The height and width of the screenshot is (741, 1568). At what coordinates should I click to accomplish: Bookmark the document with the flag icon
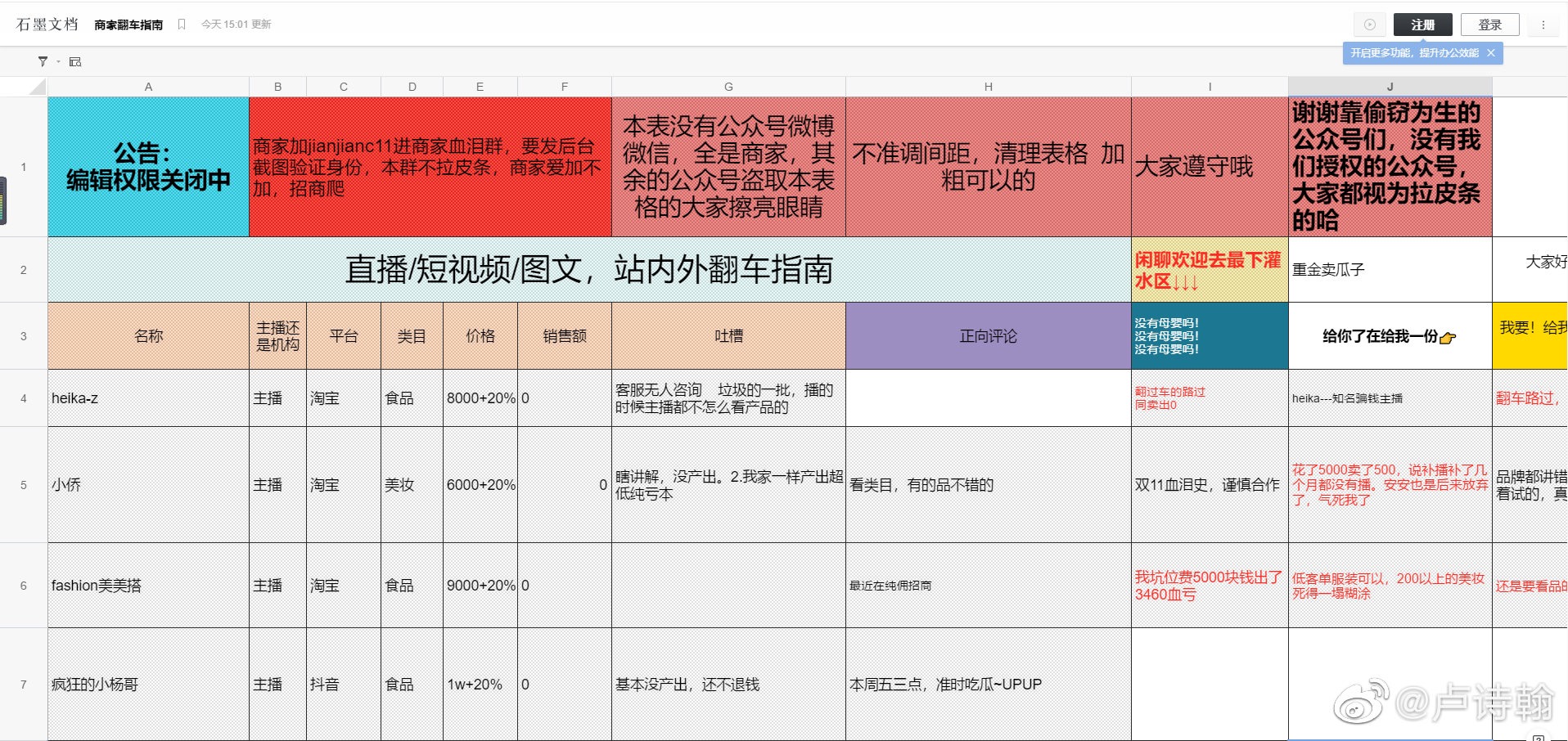[182, 25]
